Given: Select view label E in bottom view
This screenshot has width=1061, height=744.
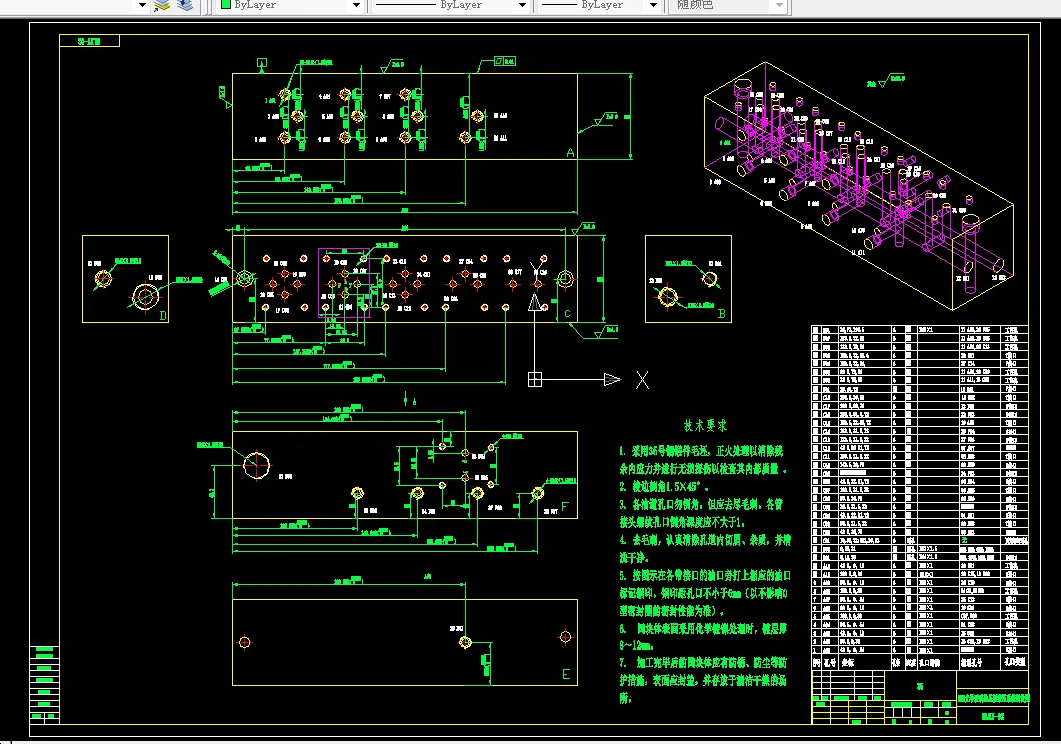Looking at the screenshot, I should click(x=566, y=674).
